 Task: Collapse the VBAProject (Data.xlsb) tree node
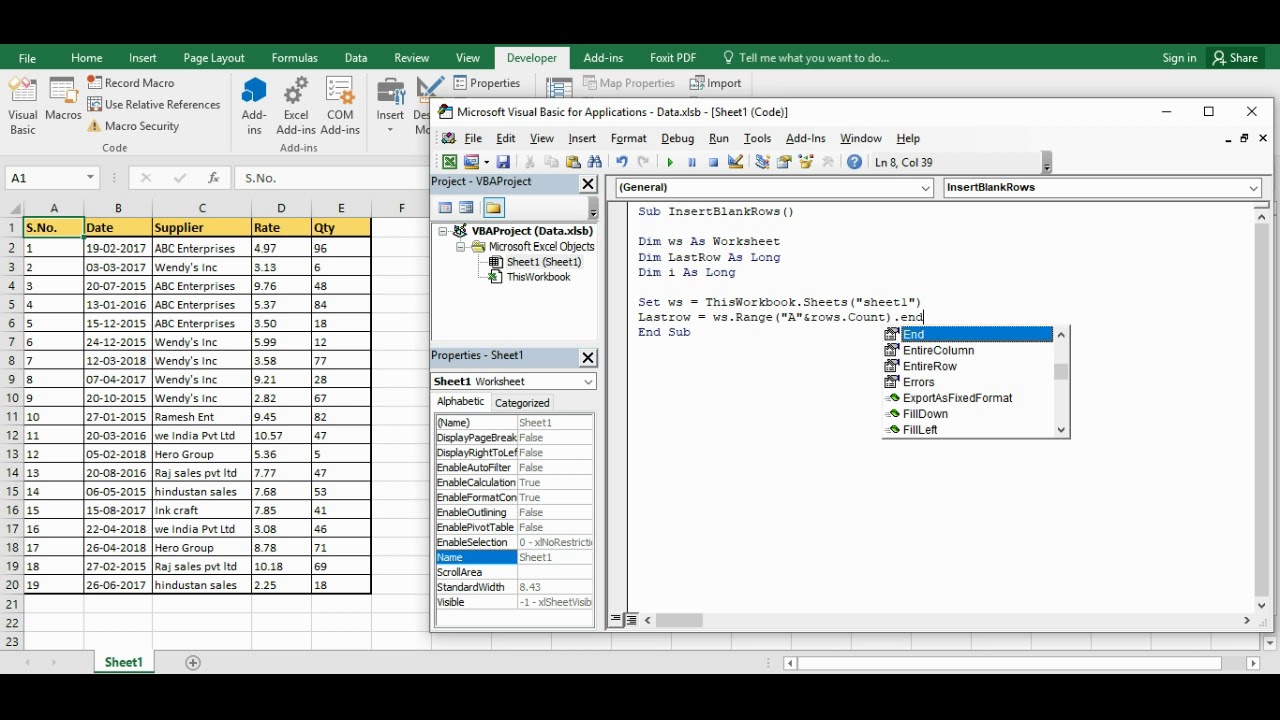[442, 231]
